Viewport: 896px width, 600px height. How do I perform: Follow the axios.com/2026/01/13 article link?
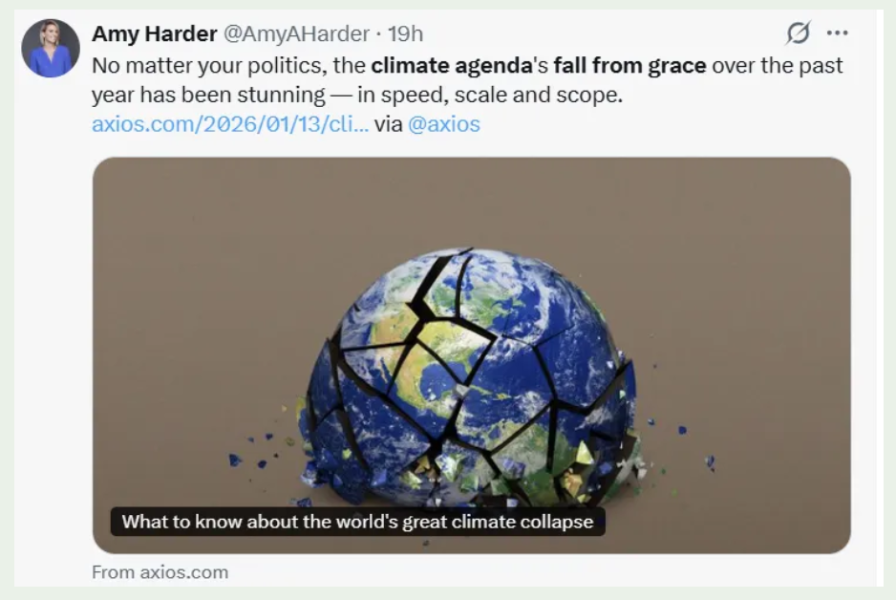point(230,124)
